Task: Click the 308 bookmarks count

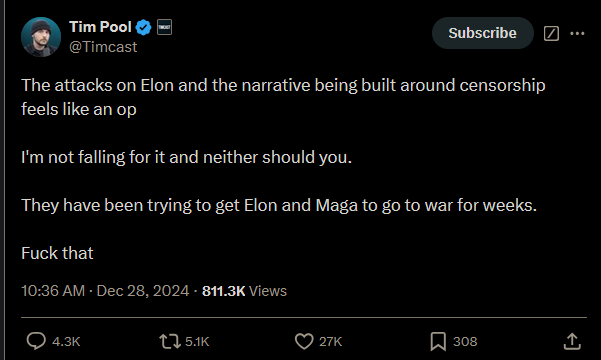Action: click(x=465, y=342)
